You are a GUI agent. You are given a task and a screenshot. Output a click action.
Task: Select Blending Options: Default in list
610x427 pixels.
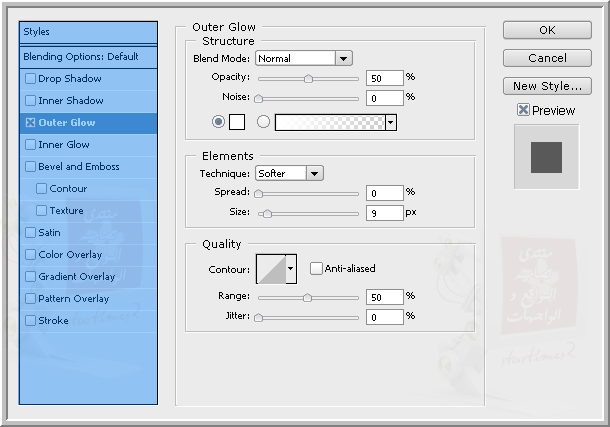tap(88, 57)
